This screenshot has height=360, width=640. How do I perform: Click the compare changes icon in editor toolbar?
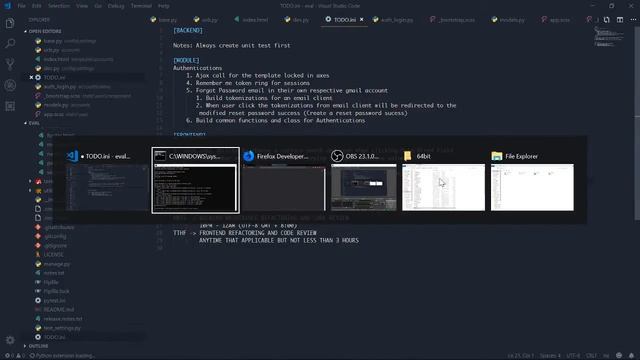pos(607,20)
